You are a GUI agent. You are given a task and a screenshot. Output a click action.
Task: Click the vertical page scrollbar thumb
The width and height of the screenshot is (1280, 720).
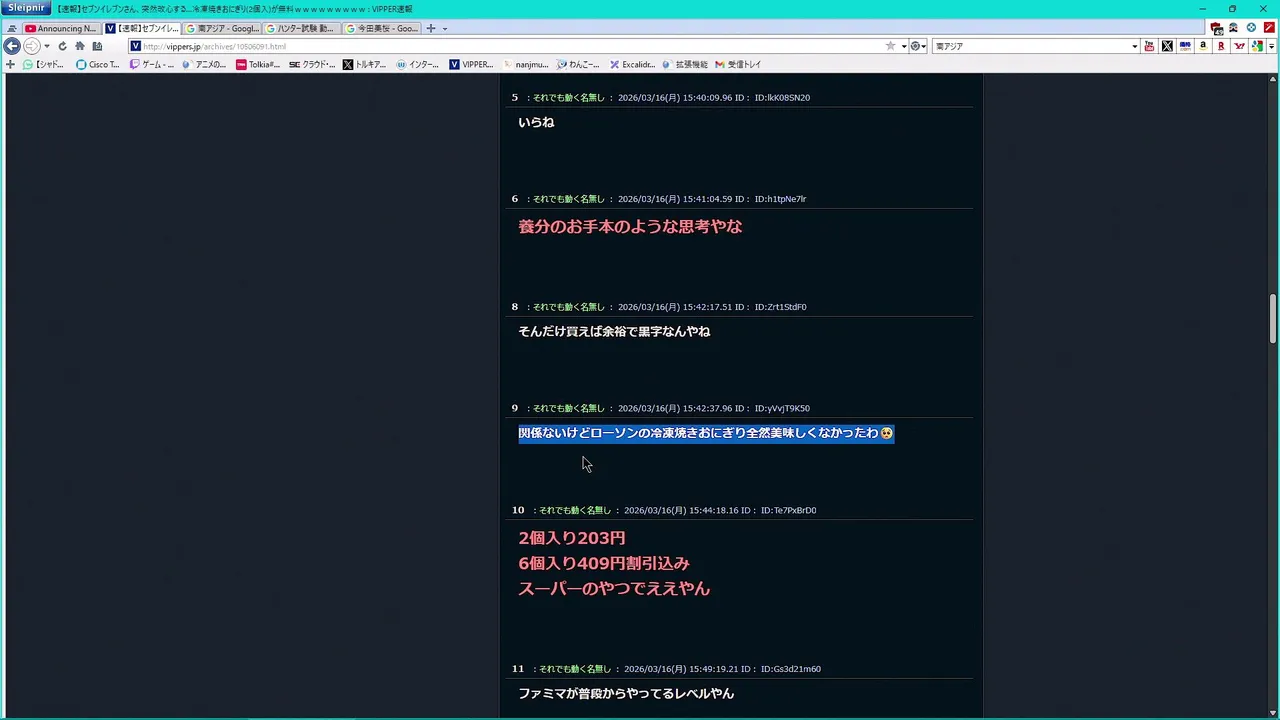pos(1273,319)
